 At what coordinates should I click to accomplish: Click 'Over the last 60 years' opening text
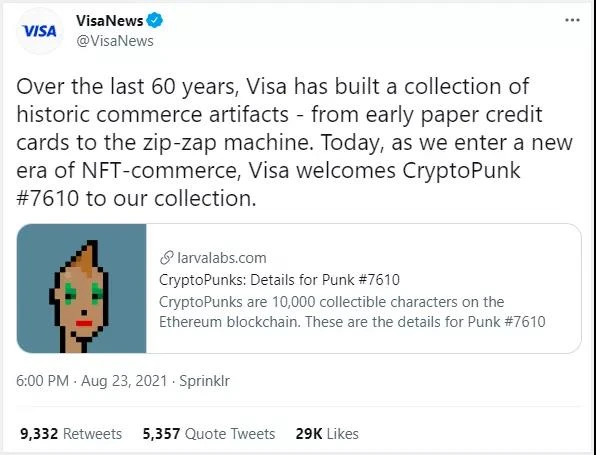coord(126,87)
